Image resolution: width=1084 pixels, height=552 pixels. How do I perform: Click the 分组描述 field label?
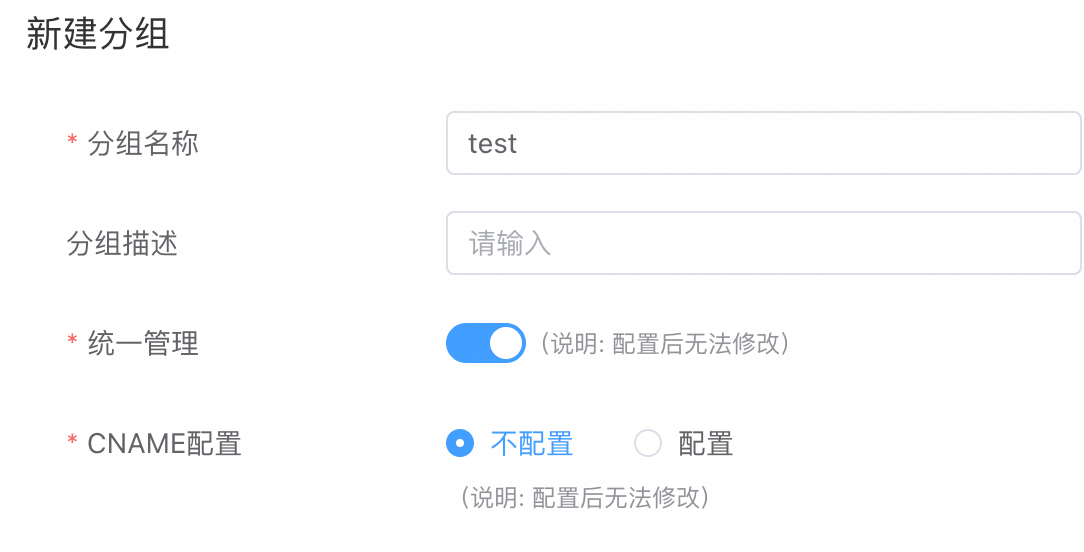click(122, 243)
